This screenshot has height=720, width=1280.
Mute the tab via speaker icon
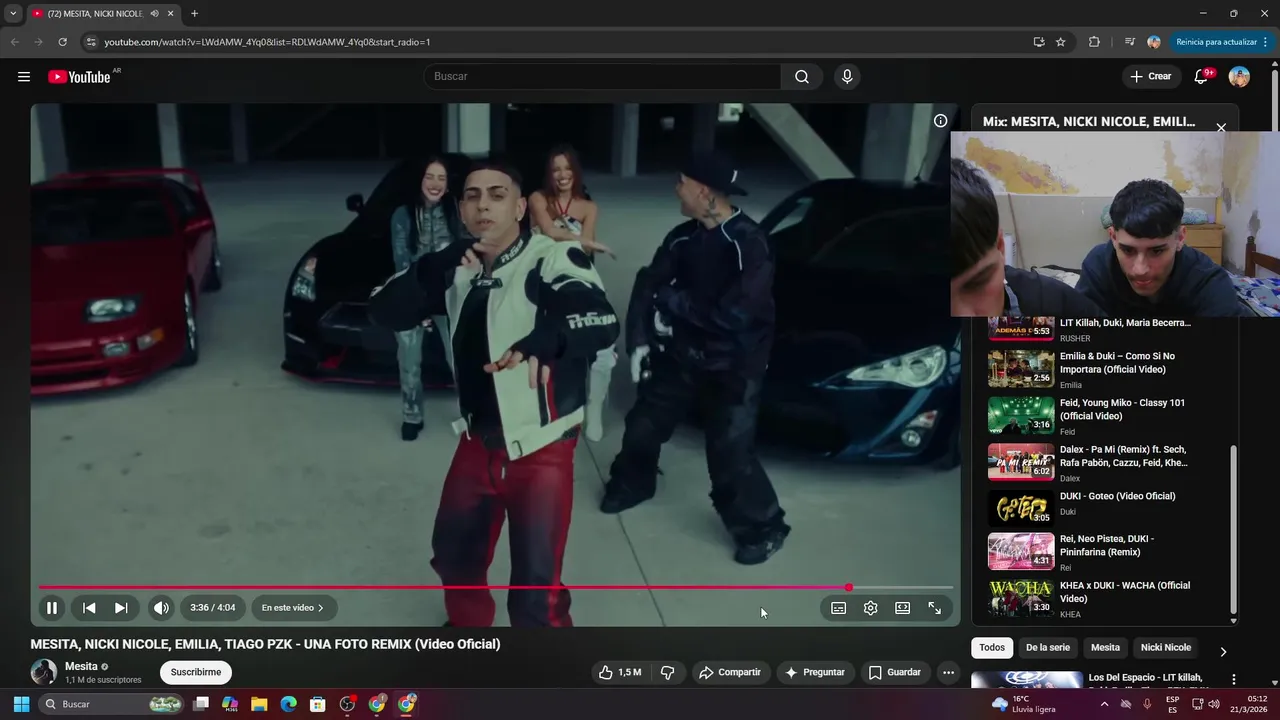pyautogui.click(x=155, y=14)
